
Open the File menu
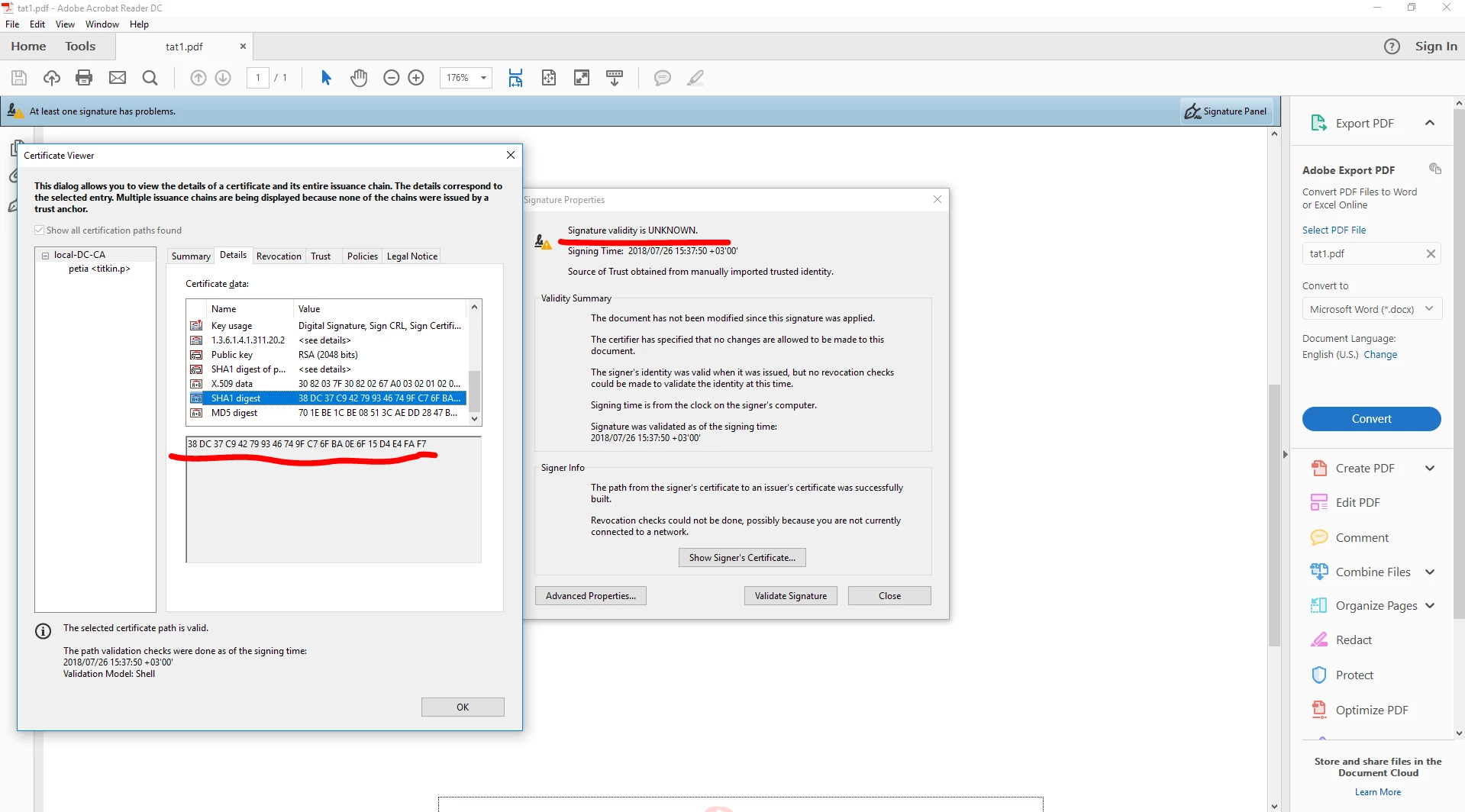12,24
